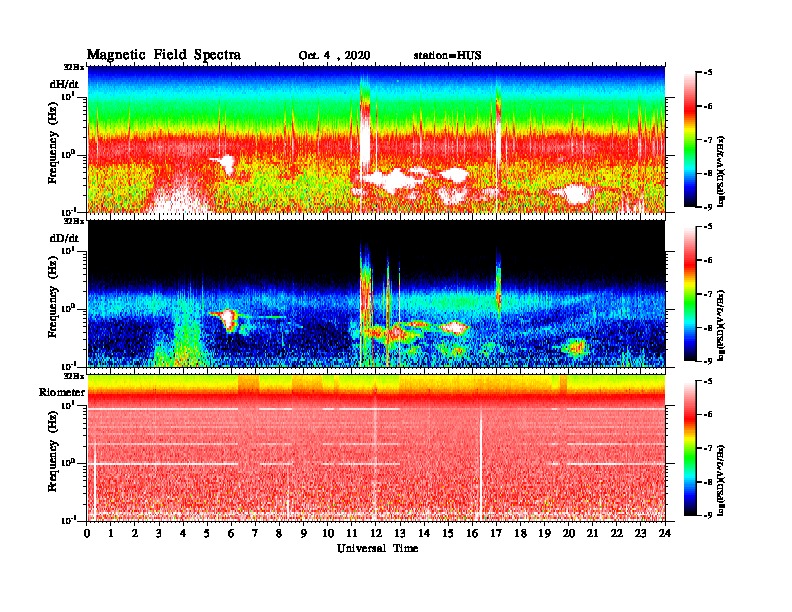The image size is (792, 612).
Task: Click the color bar beside the dD/dt panel
Action: click(x=690, y=294)
